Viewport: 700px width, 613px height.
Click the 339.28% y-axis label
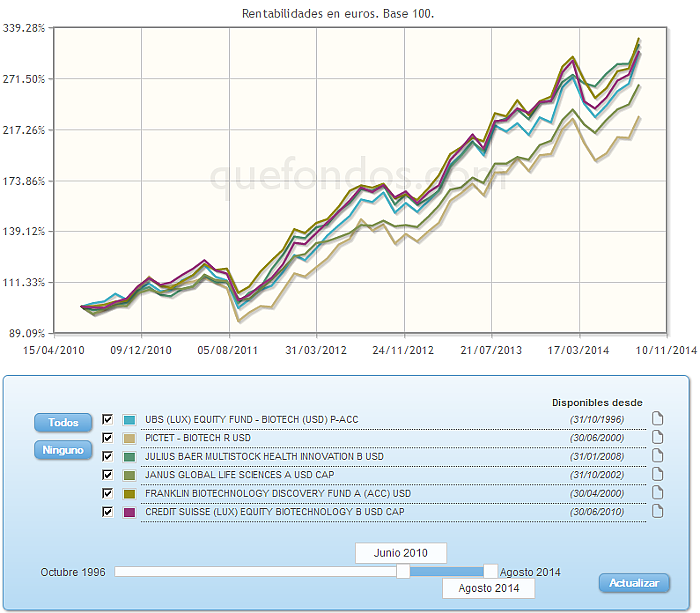[x=24, y=28]
